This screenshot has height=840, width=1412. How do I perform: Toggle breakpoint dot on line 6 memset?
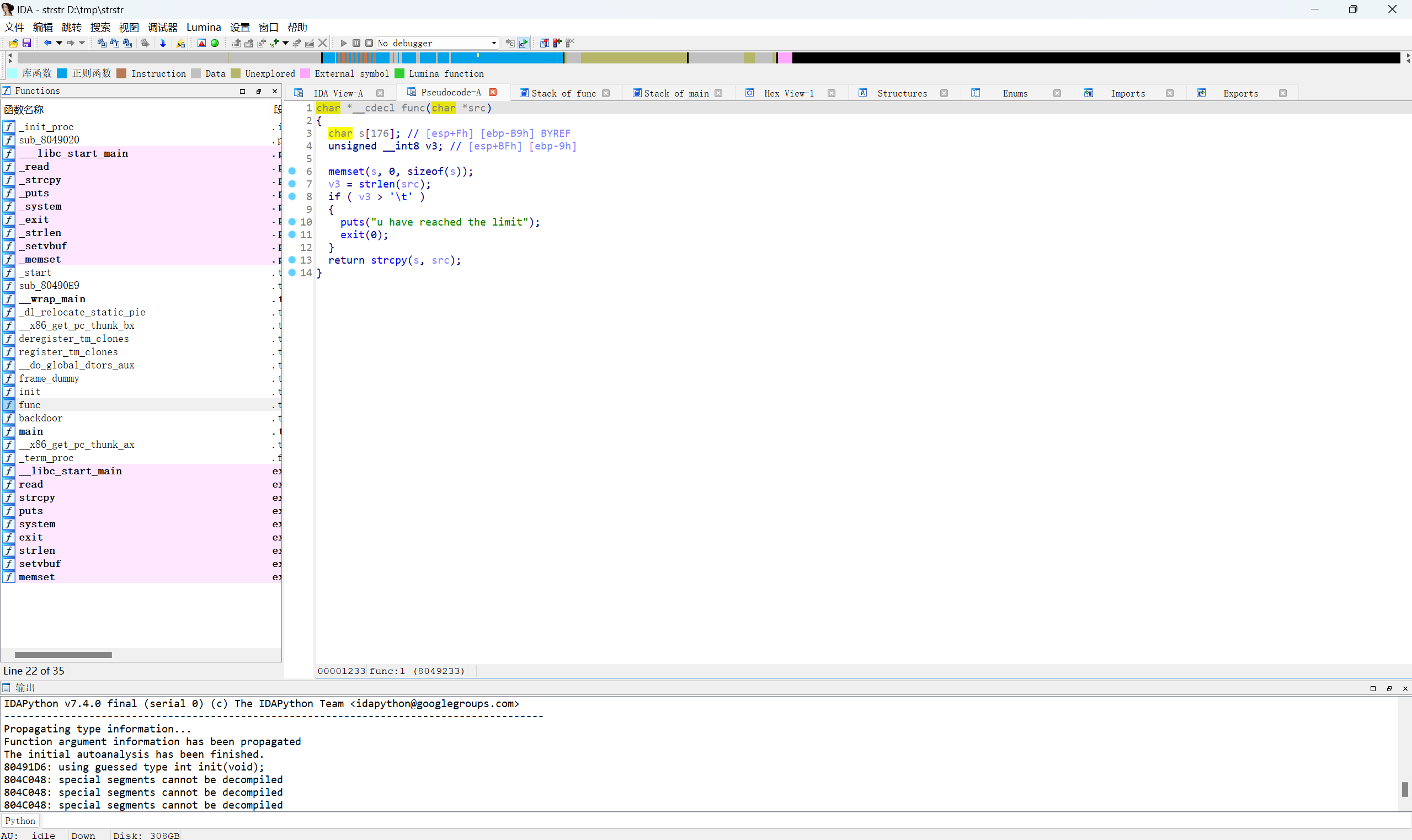(x=292, y=171)
